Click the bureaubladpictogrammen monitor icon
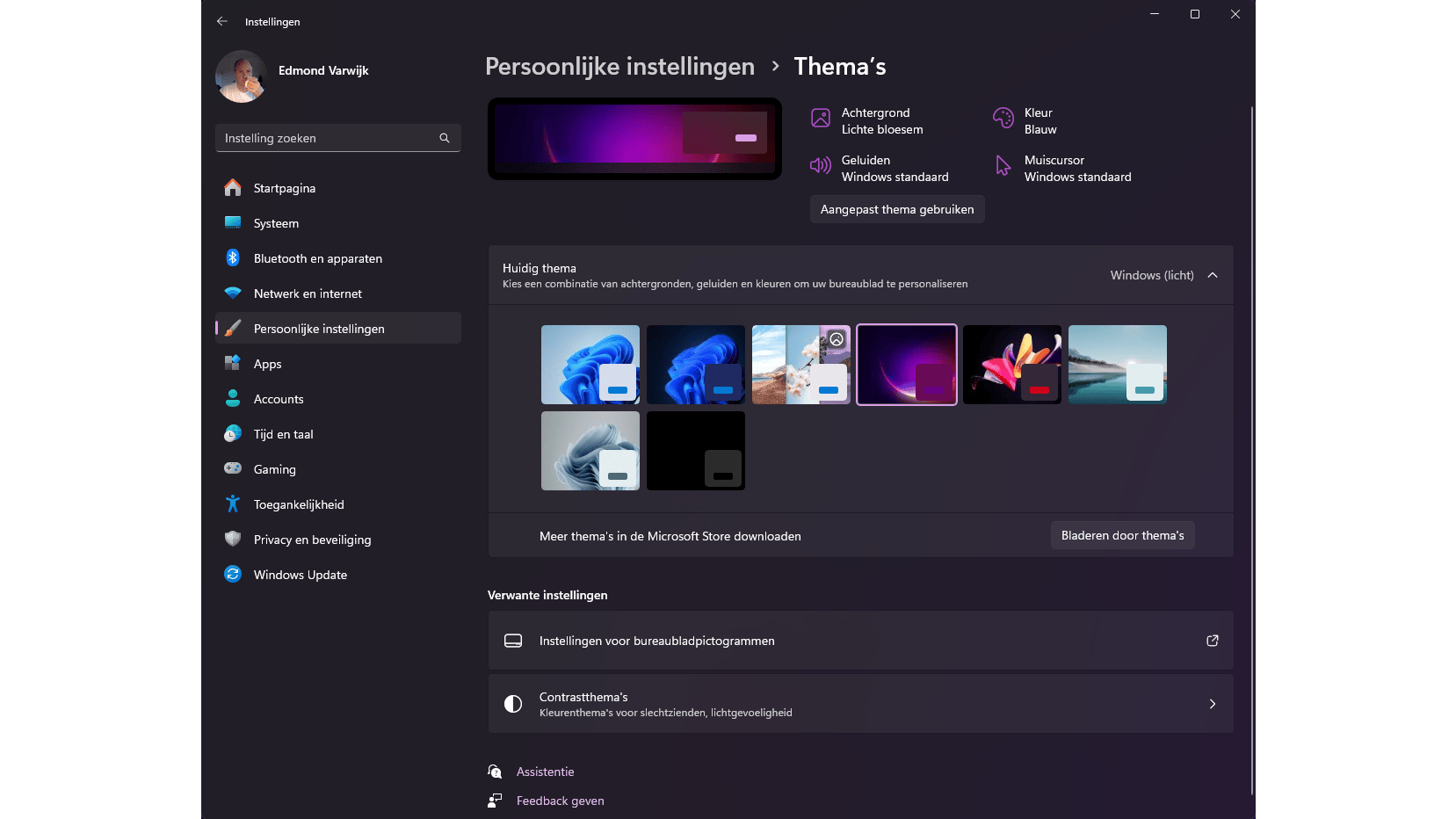This screenshot has width=1456, height=819. 513,641
